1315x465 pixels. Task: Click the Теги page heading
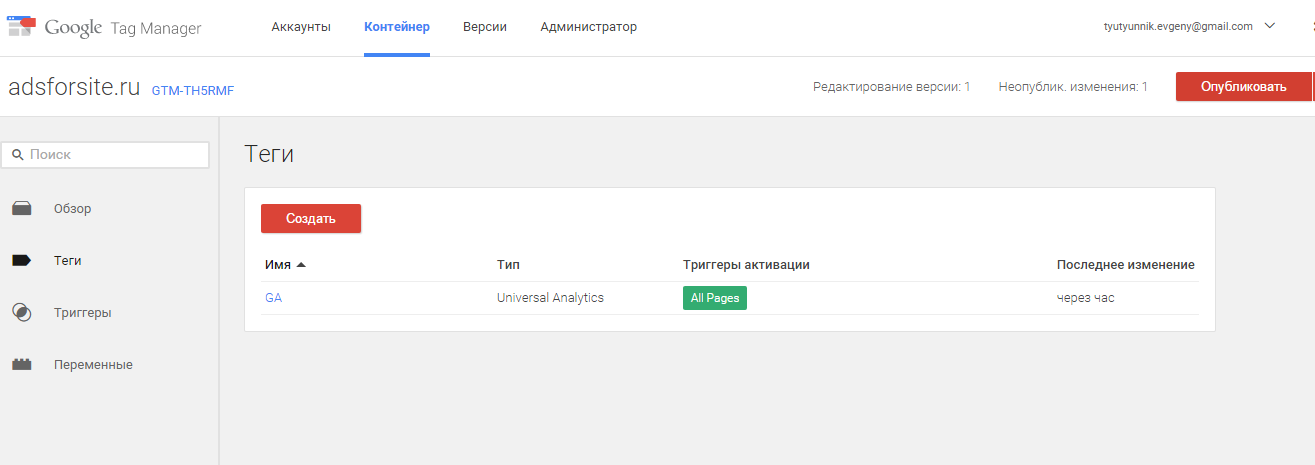(x=269, y=154)
